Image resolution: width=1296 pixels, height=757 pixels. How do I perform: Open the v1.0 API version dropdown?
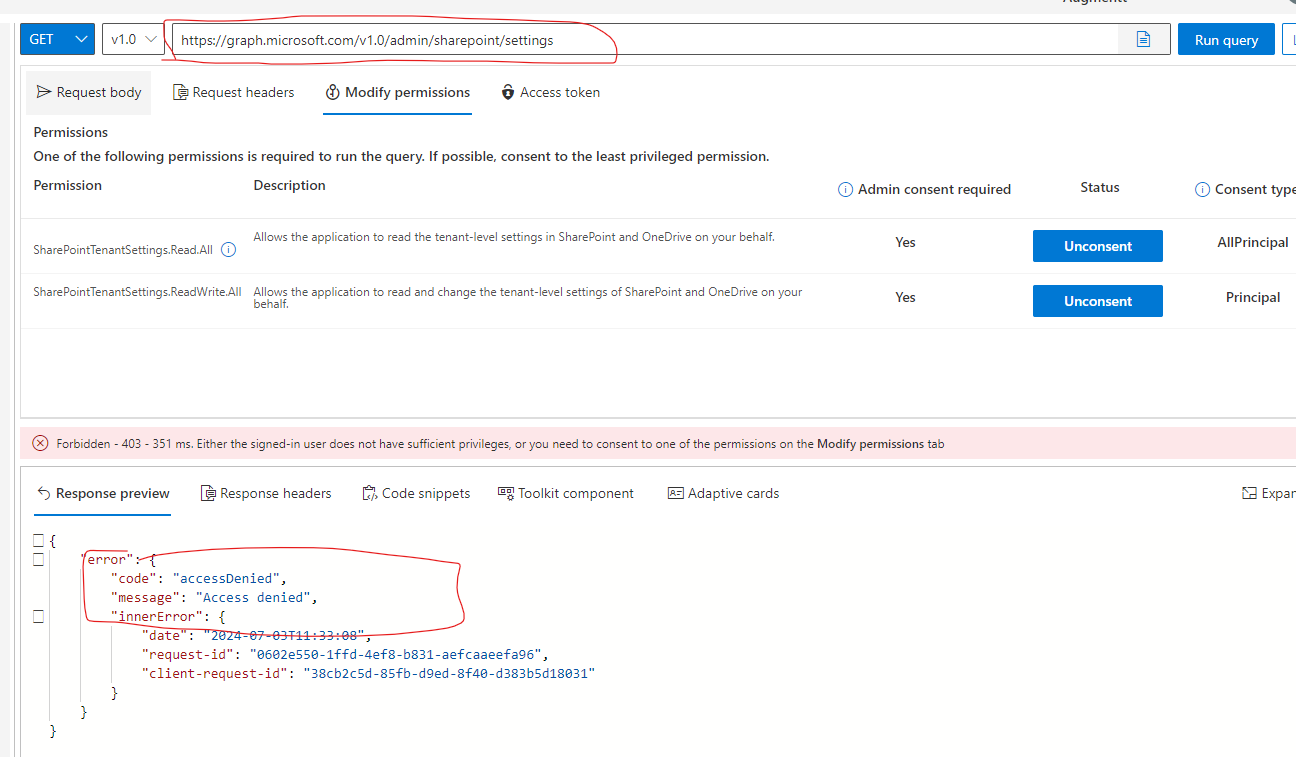(132, 38)
